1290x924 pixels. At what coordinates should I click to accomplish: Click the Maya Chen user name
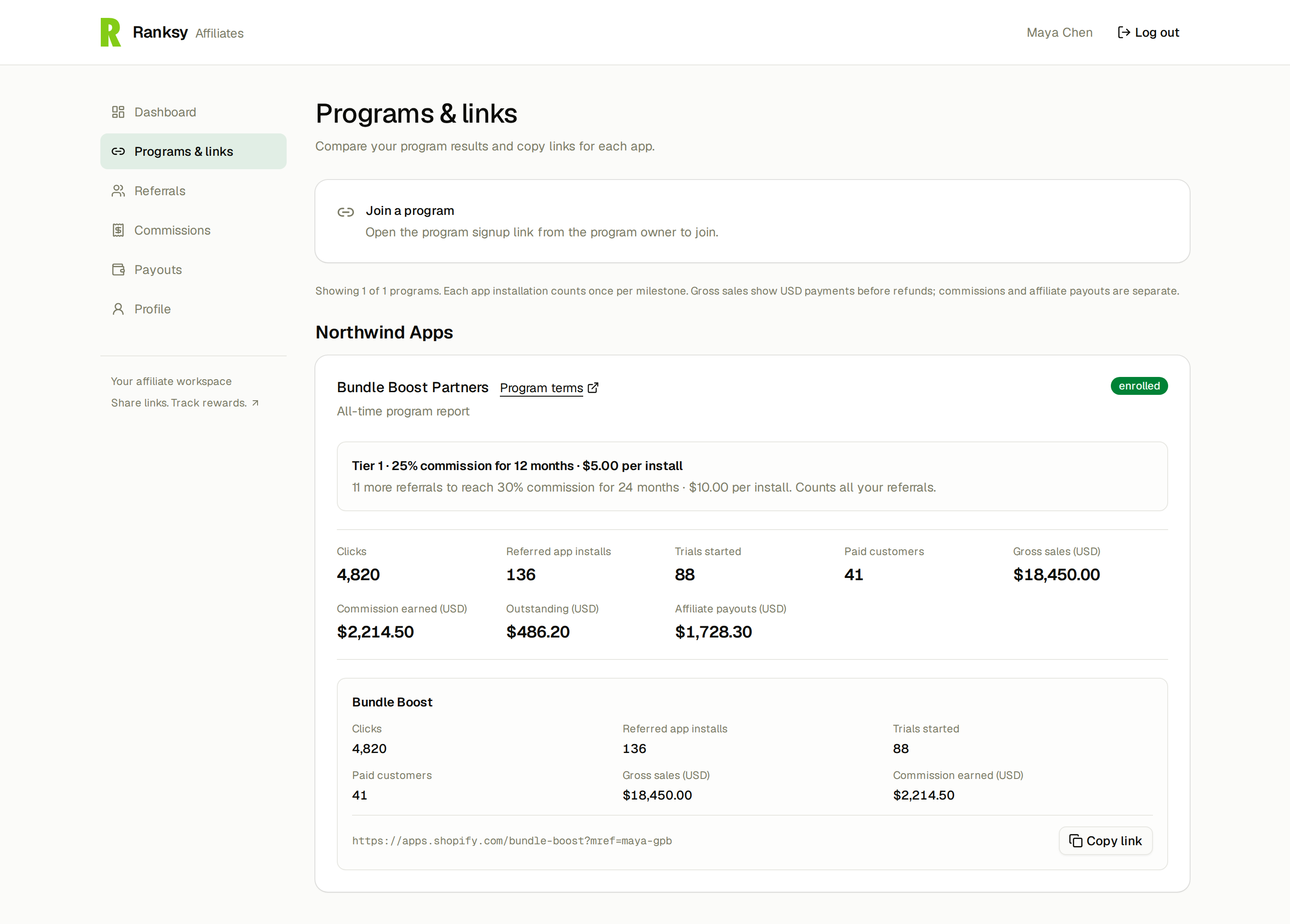click(1059, 32)
